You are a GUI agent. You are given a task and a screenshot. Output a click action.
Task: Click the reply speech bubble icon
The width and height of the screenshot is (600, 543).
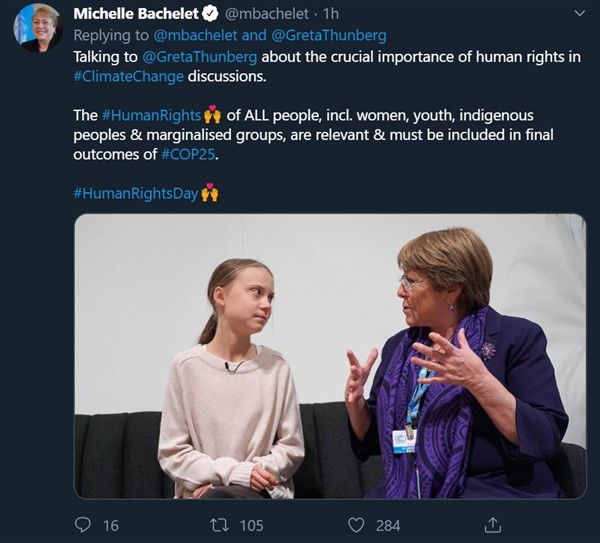tap(83, 524)
